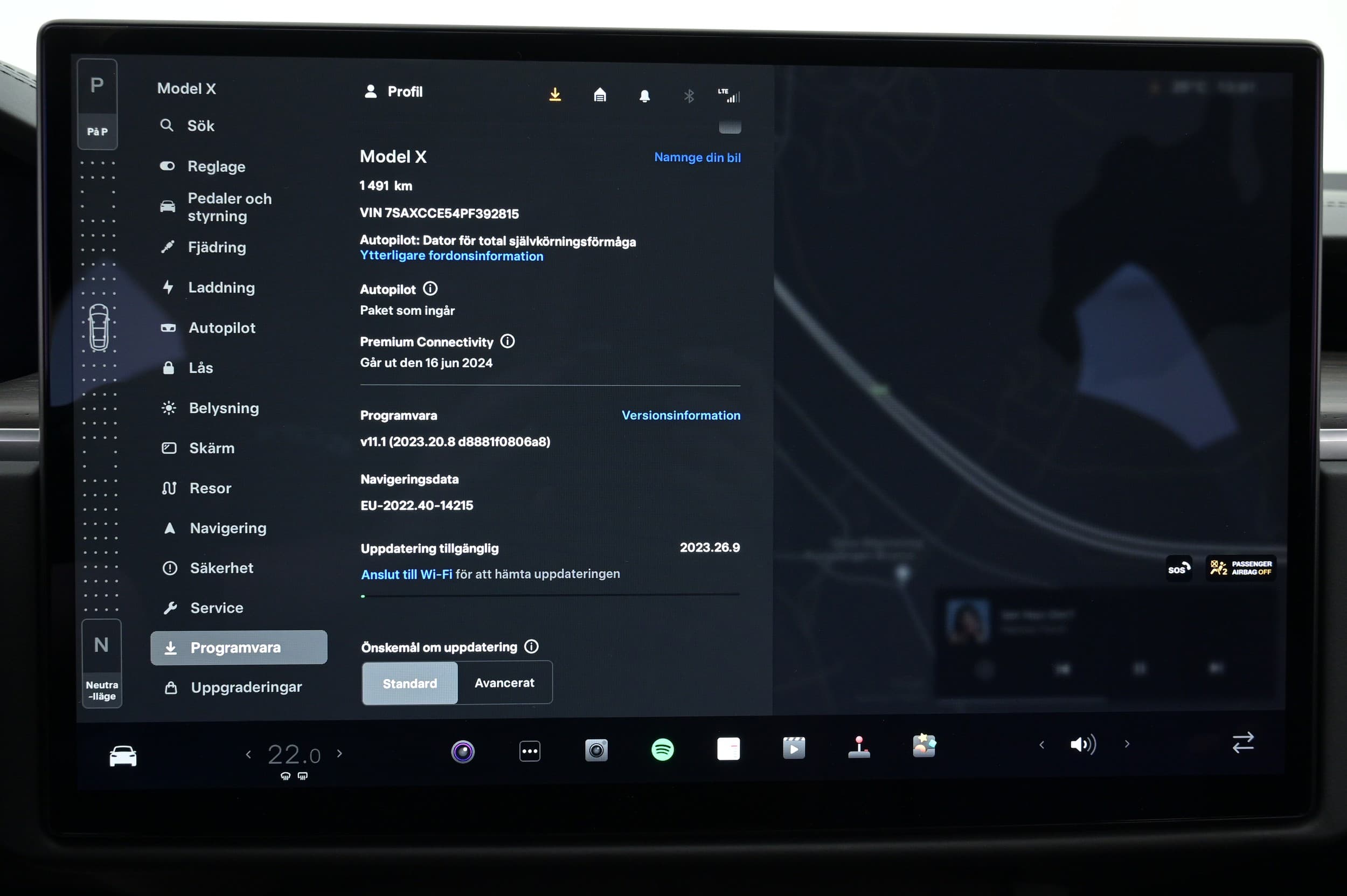This screenshot has width=1347, height=896.
Task: Open the calendar app icon
Action: coord(728,748)
